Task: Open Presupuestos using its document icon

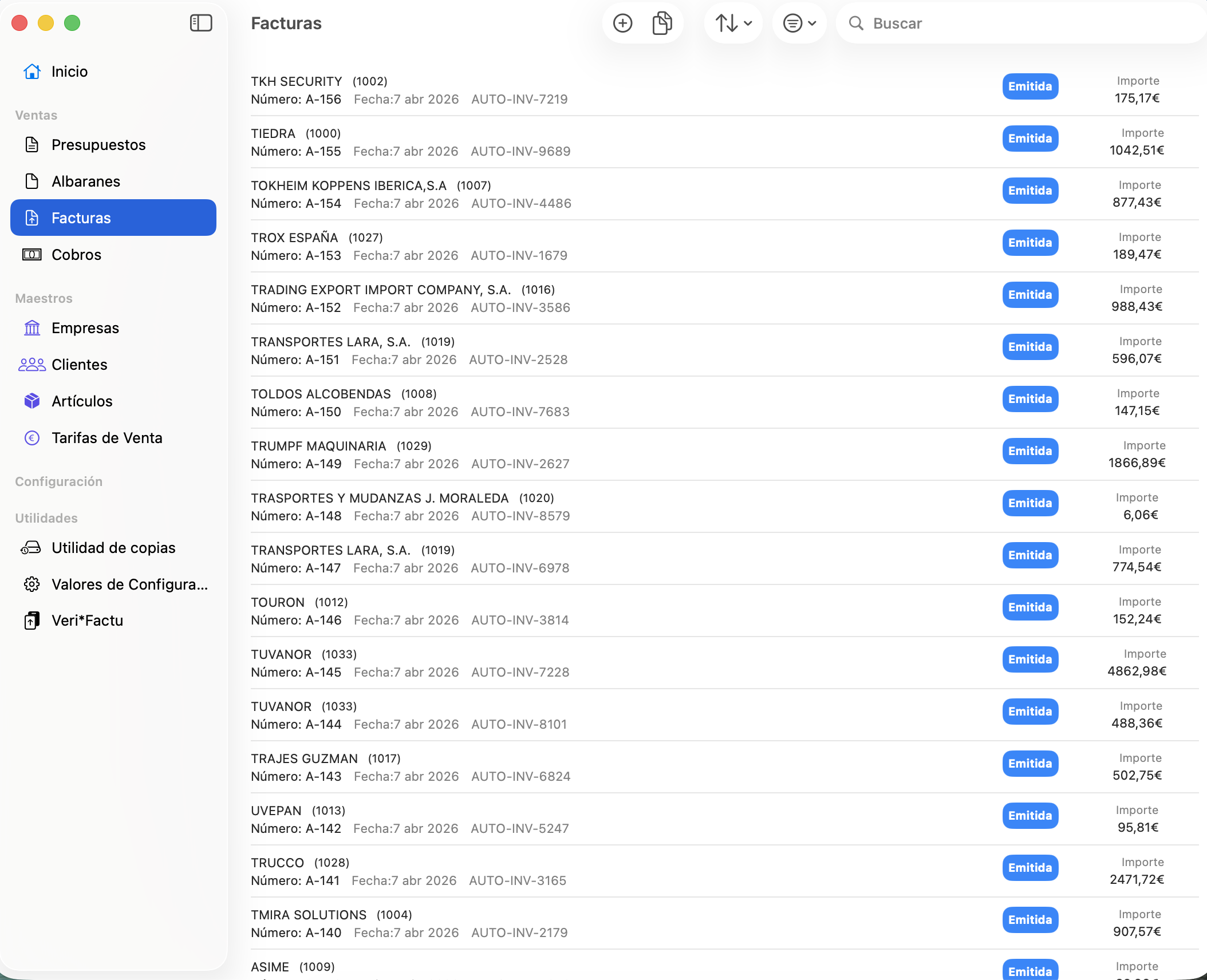Action: coord(31,144)
